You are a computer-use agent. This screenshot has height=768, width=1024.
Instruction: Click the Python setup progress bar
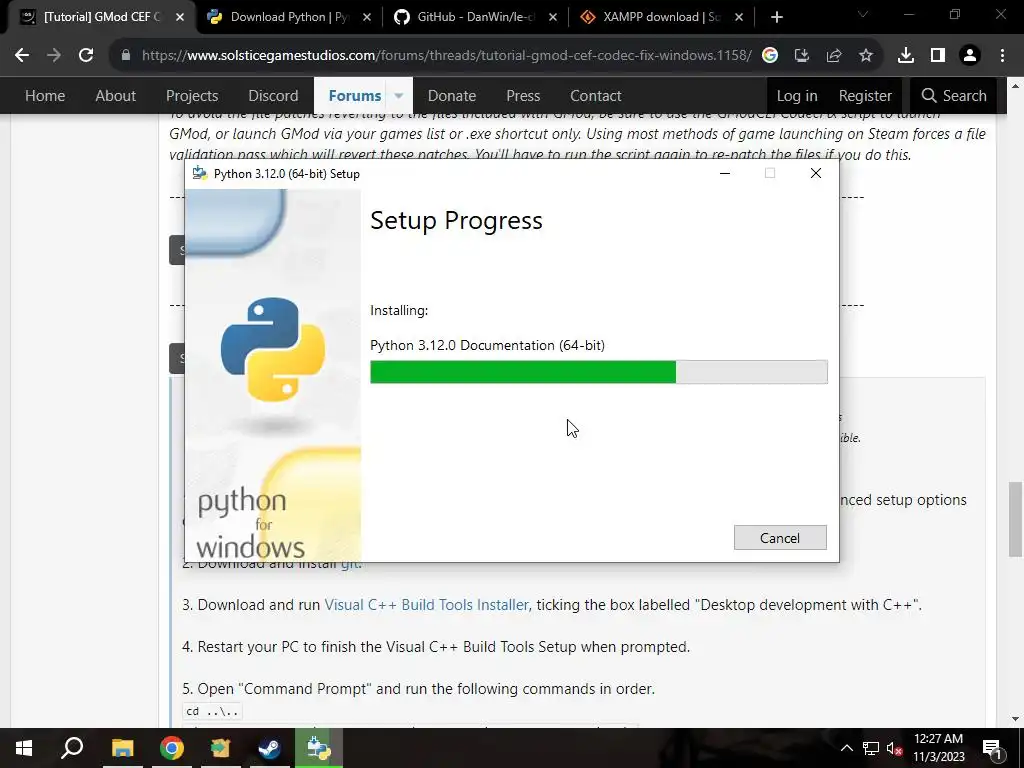click(x=599, y=372)
